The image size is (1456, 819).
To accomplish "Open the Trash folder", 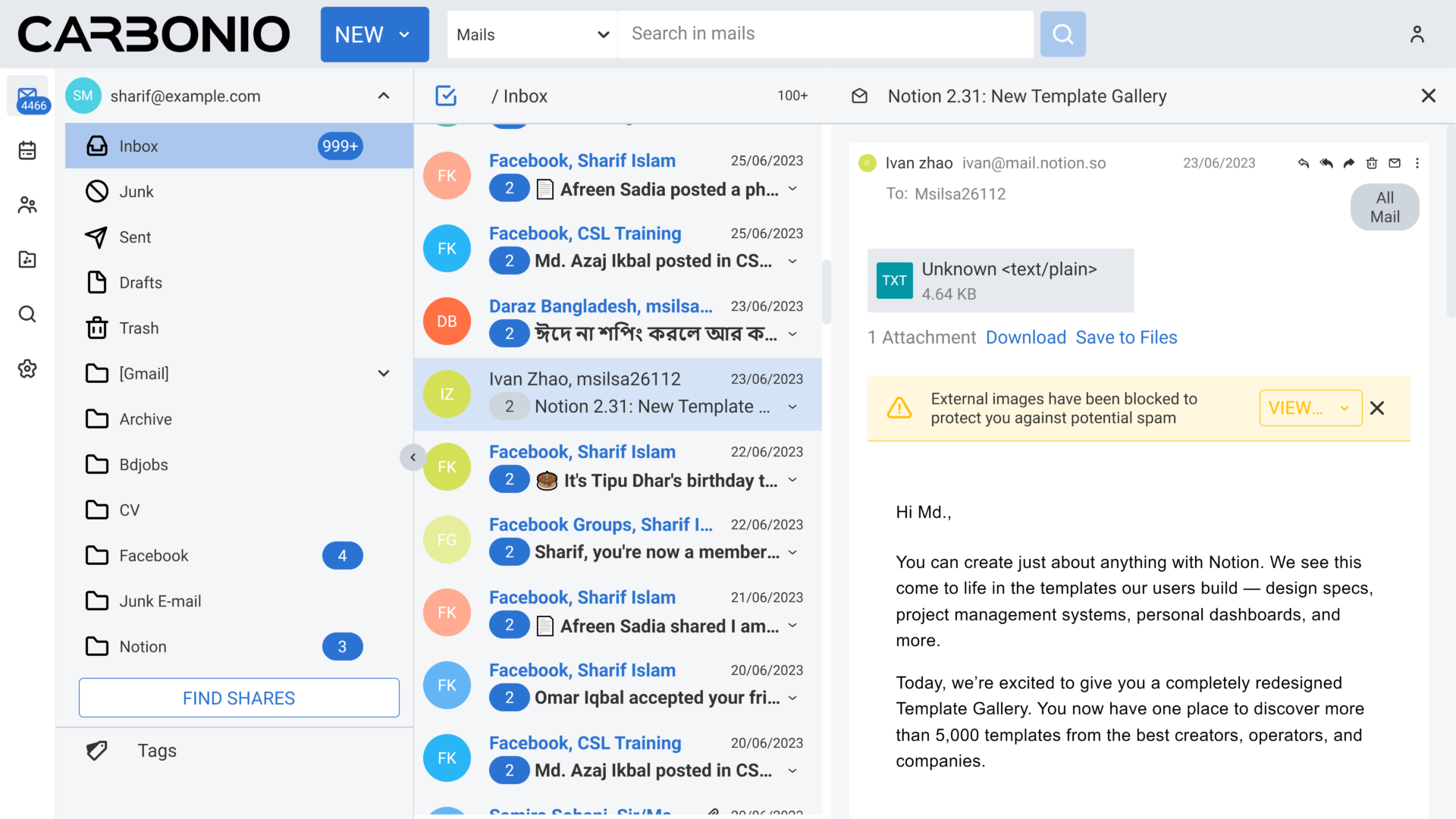I will click(239, 328).
